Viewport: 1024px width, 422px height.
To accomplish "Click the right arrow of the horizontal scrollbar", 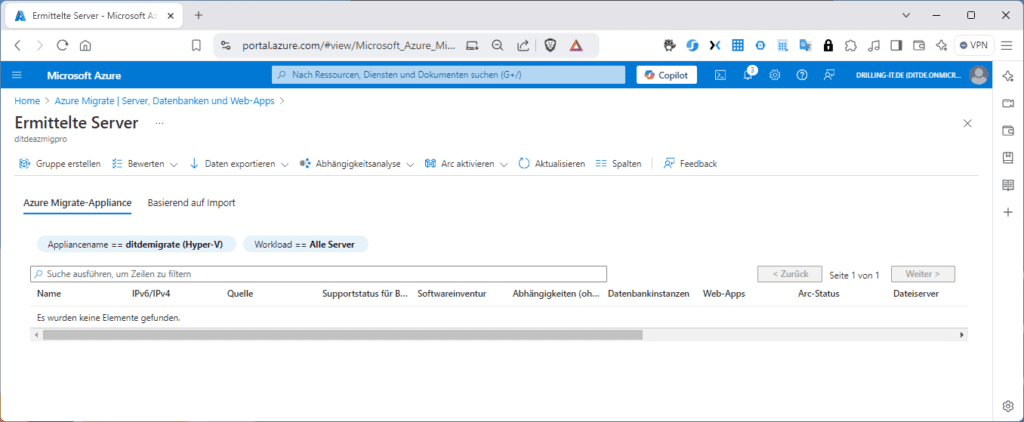I will pos(962,334).
